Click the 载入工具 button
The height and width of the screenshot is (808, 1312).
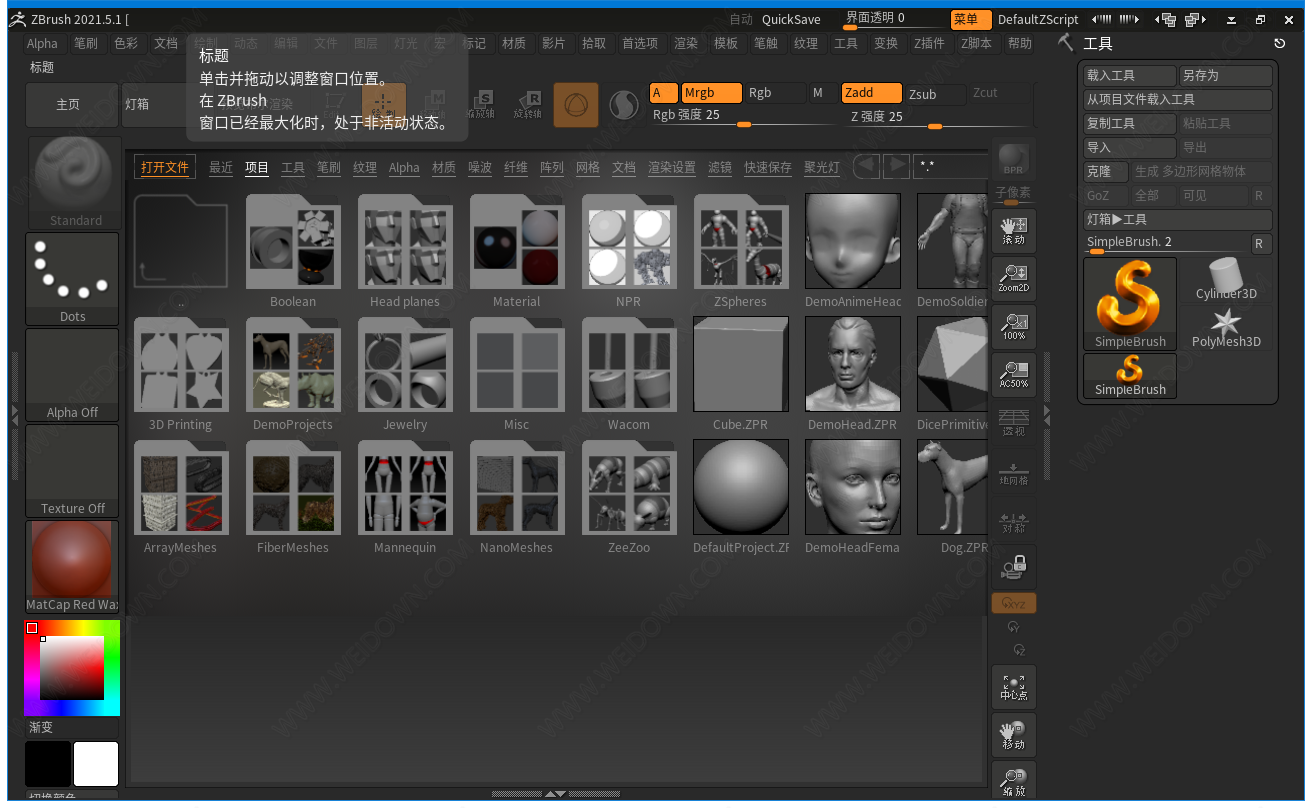click(1130, 75)
